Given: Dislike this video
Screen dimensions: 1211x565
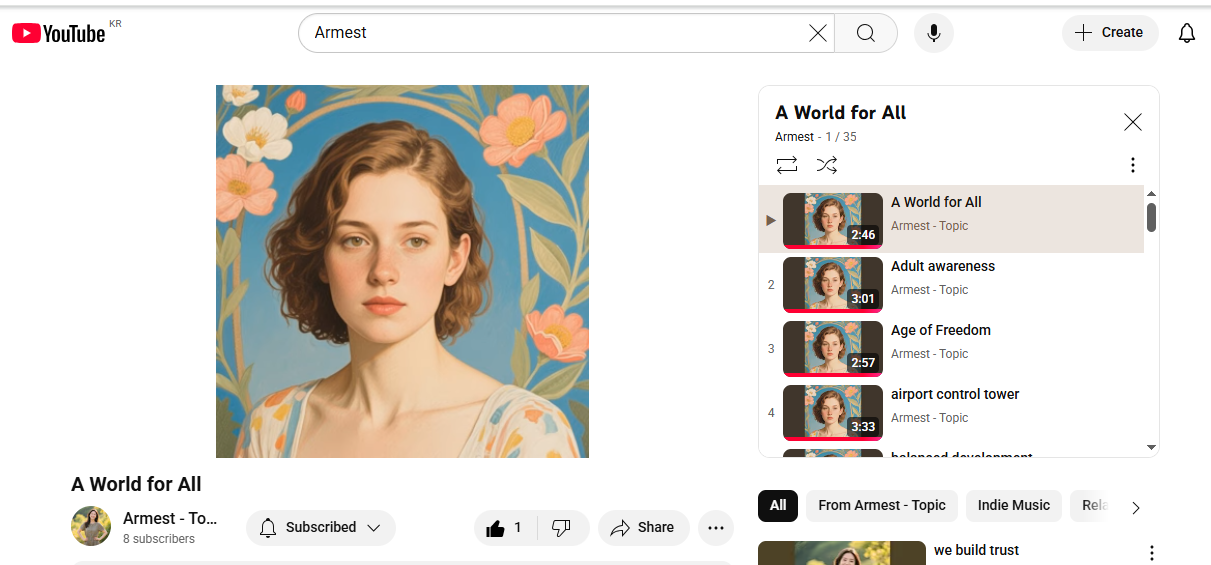Looking at the screenshot, I should tap(562, 527).
